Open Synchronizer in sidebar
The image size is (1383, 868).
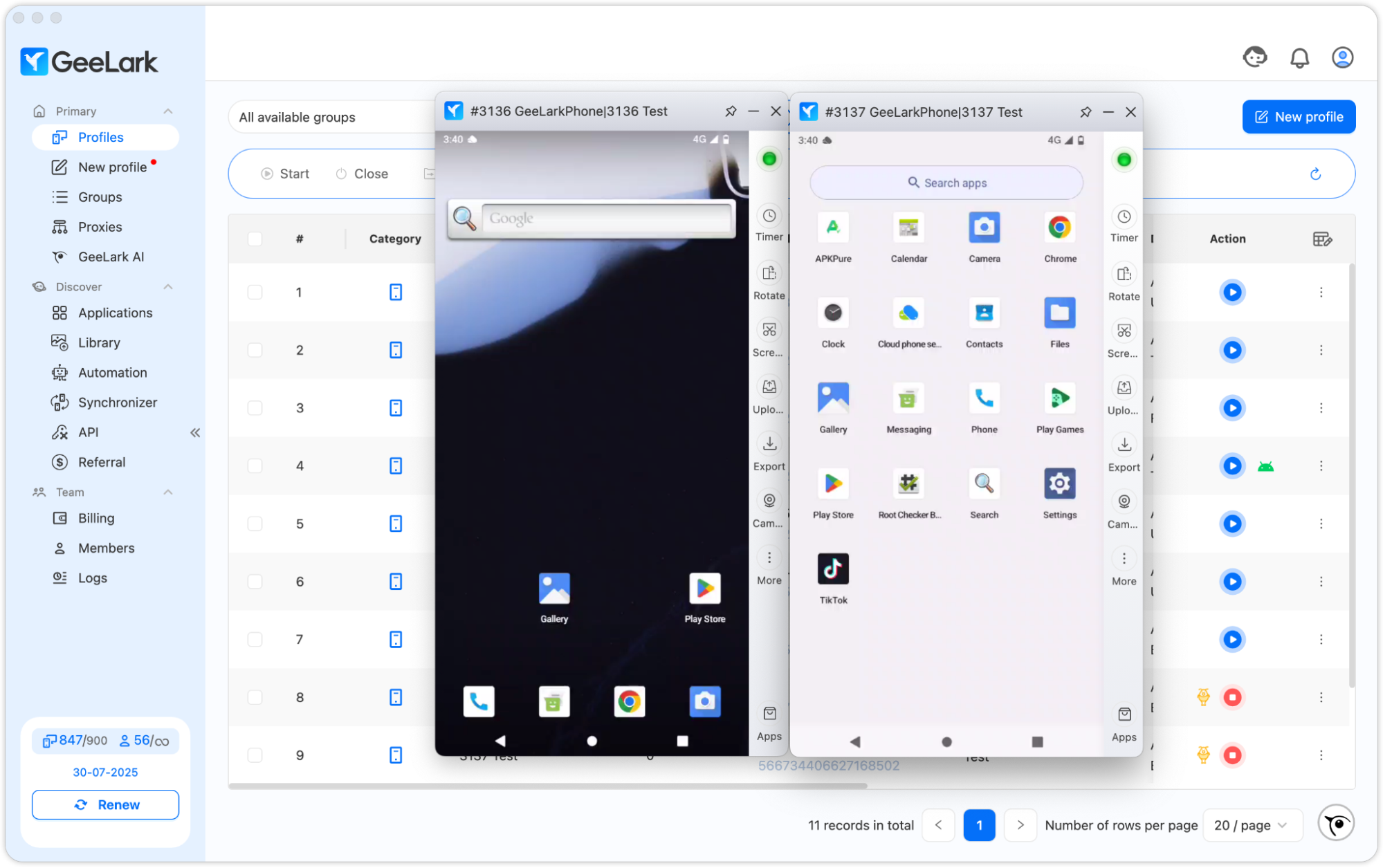click(x=105, y=403)
